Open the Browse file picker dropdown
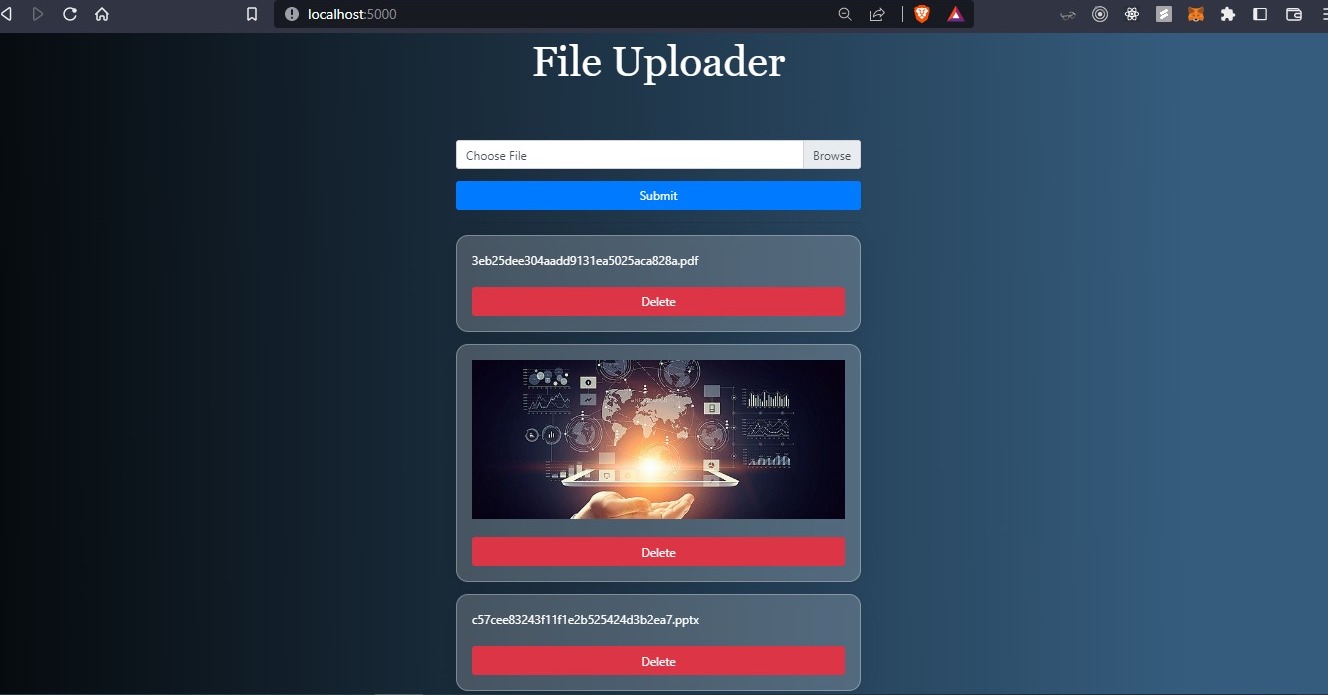The image size is (1328, 695). tap(831, 155)
